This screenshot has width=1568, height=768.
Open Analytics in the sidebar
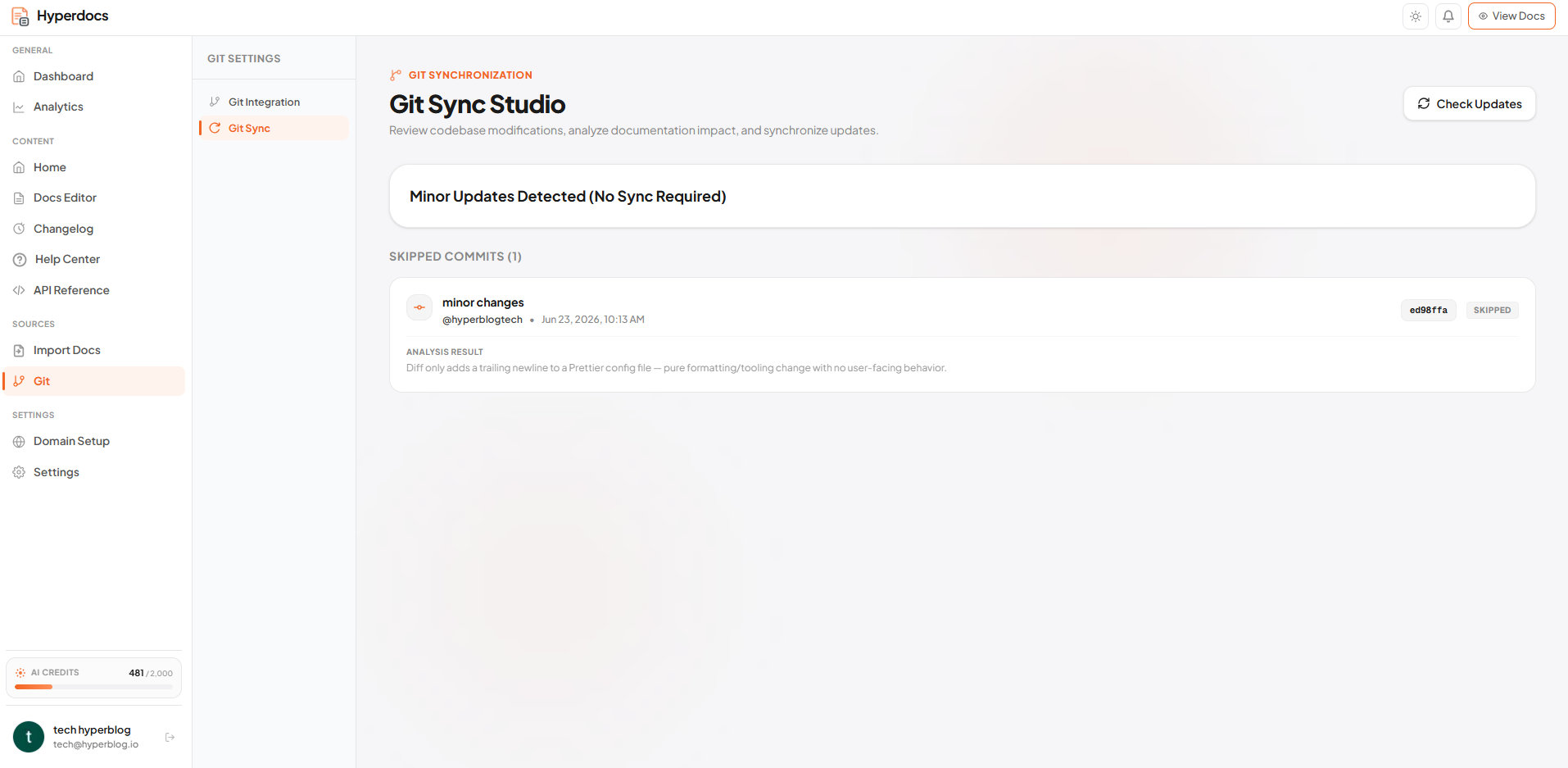coord(94,107)
